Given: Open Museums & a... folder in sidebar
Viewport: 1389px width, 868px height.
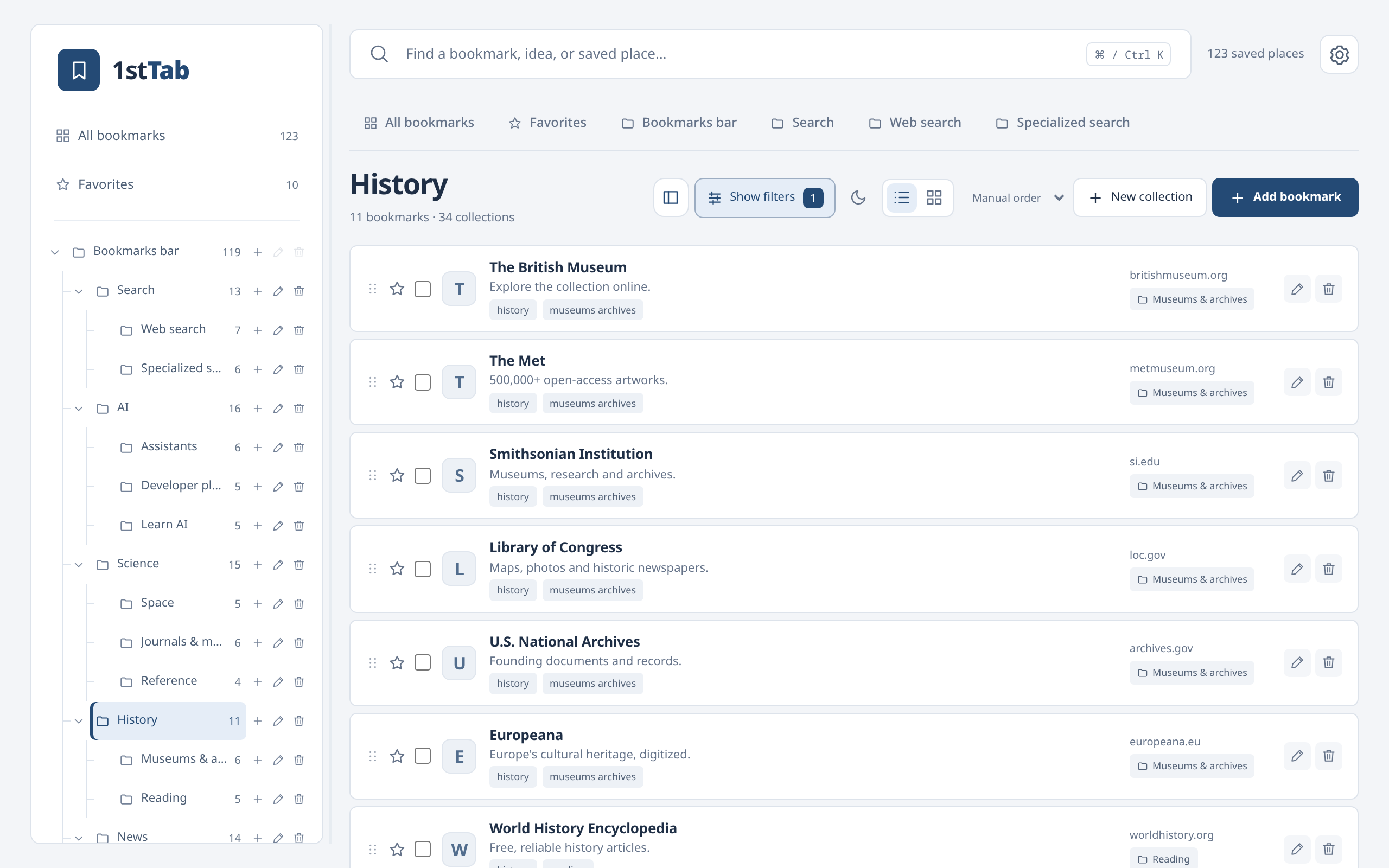Looking at the screenshot, I should pos(181,759).
